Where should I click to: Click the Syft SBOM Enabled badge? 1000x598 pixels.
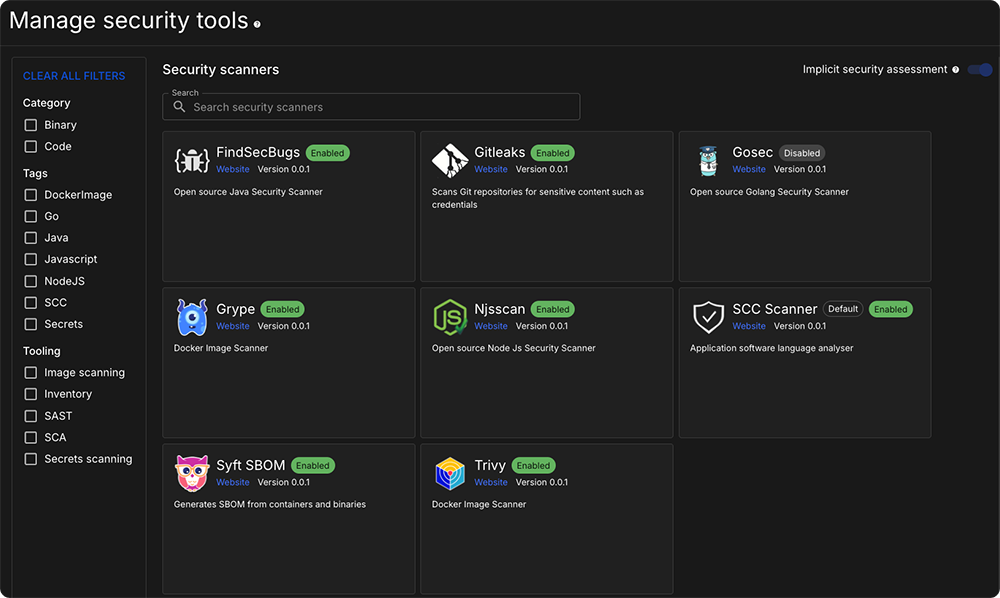312,465
